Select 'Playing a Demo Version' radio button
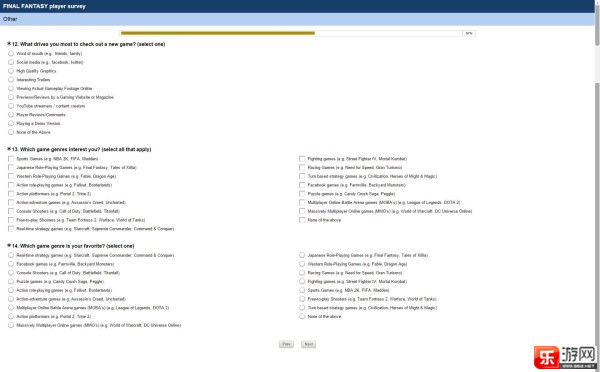Image resolution: width=600 pixels, height=372 pixels. (x=11, y=123)
